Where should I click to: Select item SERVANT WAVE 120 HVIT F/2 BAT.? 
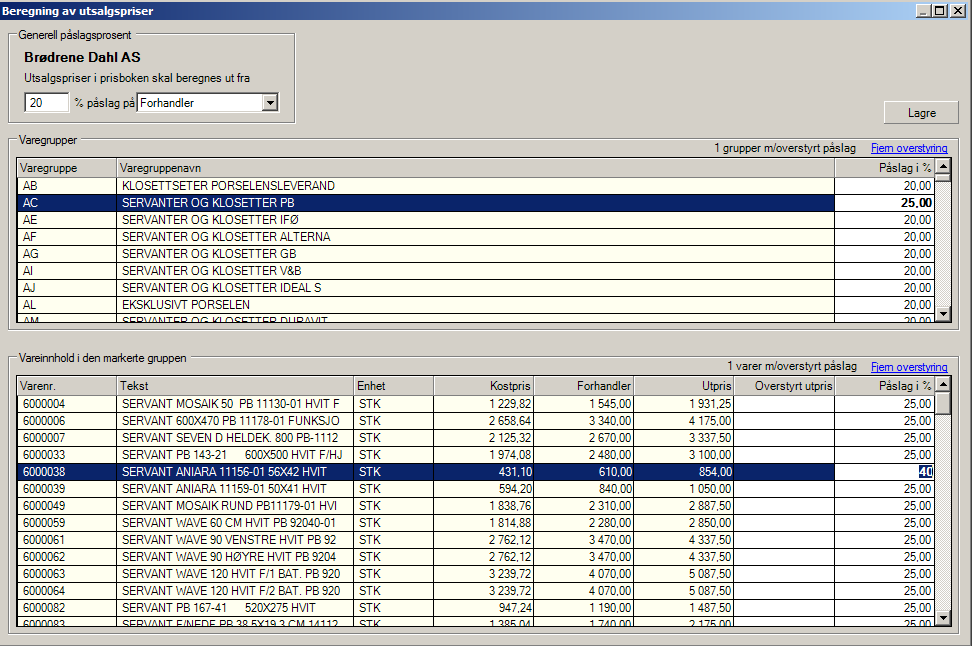(475, 591)
